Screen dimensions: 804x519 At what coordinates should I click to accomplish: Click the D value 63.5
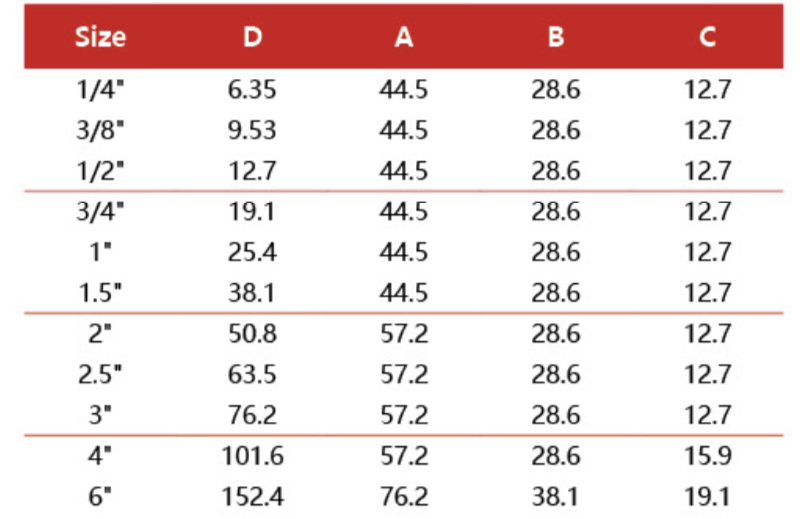252,376
